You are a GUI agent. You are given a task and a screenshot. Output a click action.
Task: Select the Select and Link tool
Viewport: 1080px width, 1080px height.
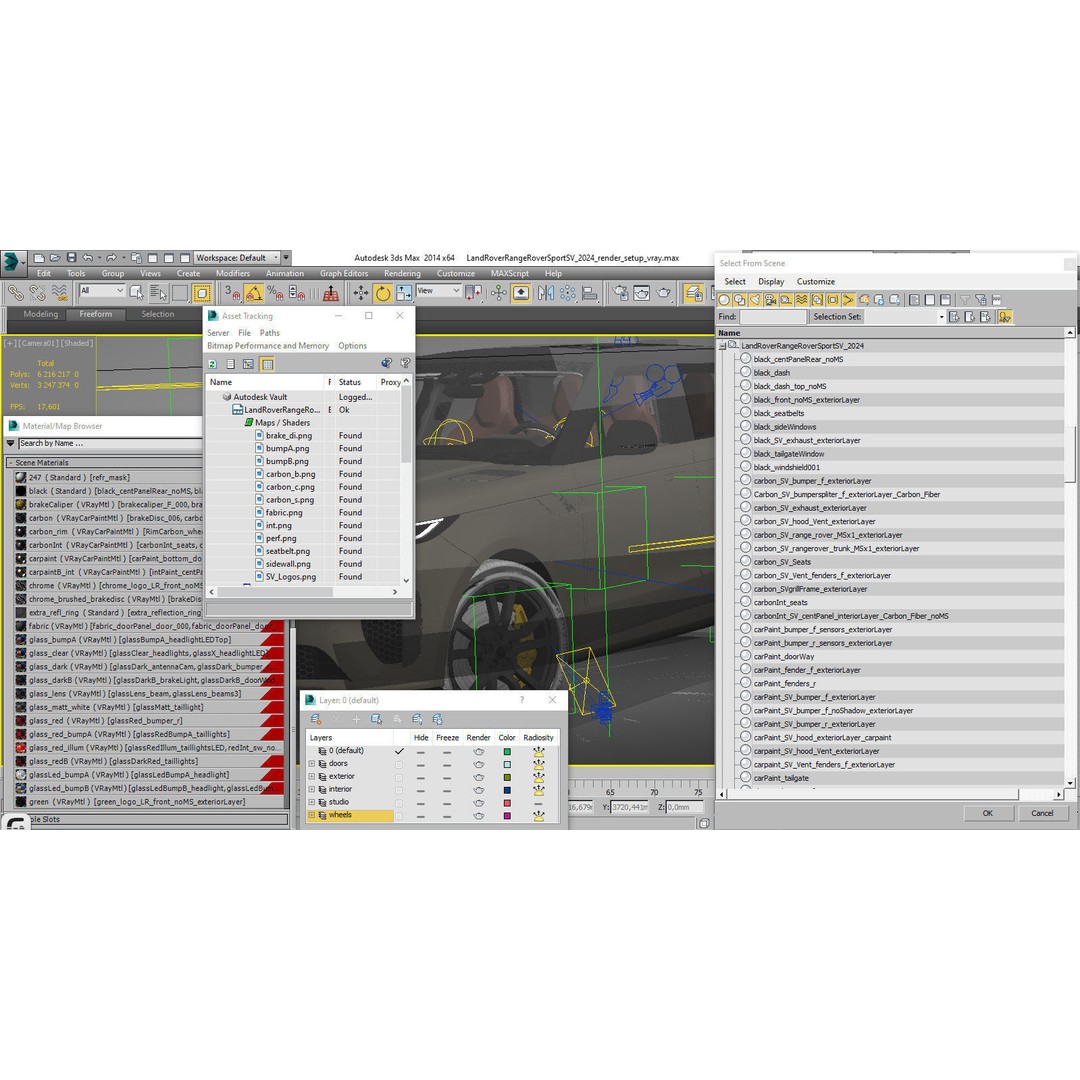(x=15, y=293)
